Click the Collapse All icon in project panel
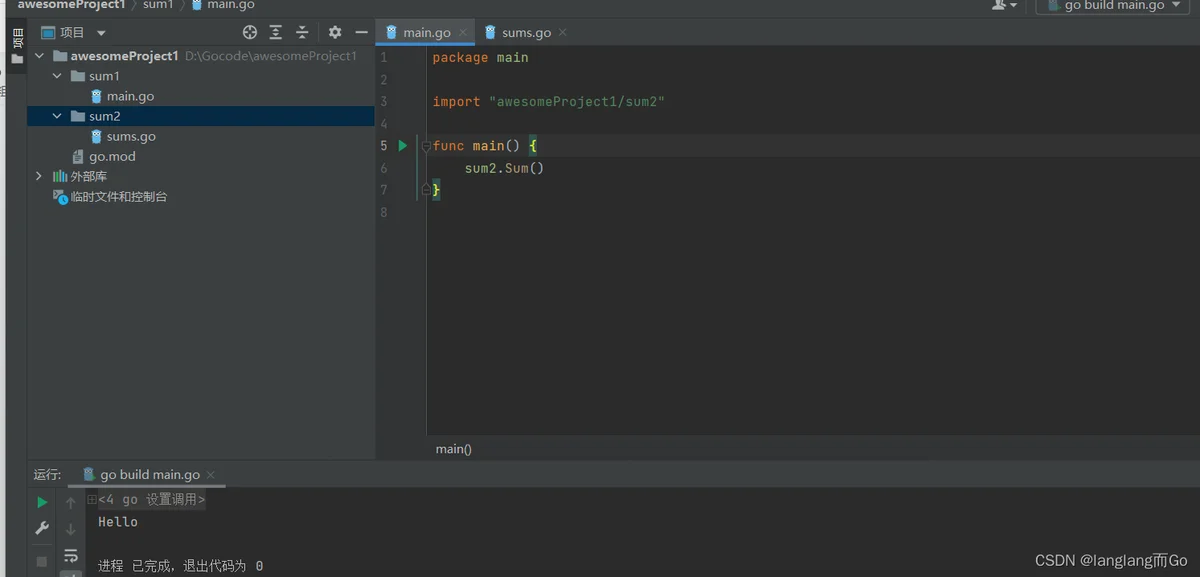Screen dimensions: 1200x577 [302, 33]
